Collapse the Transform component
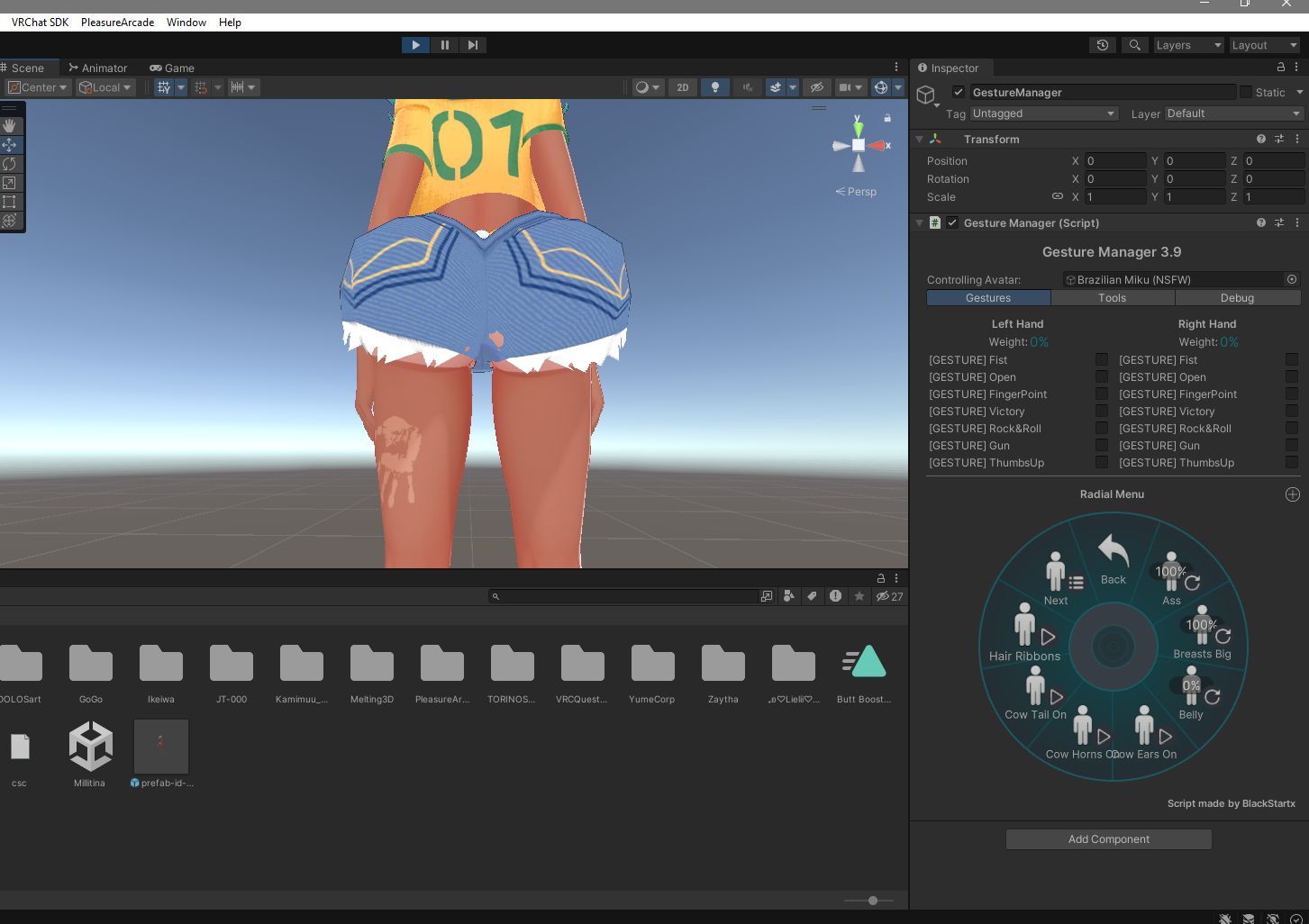The height and width of the screenshot is (924, 1309). click(920, 139)
